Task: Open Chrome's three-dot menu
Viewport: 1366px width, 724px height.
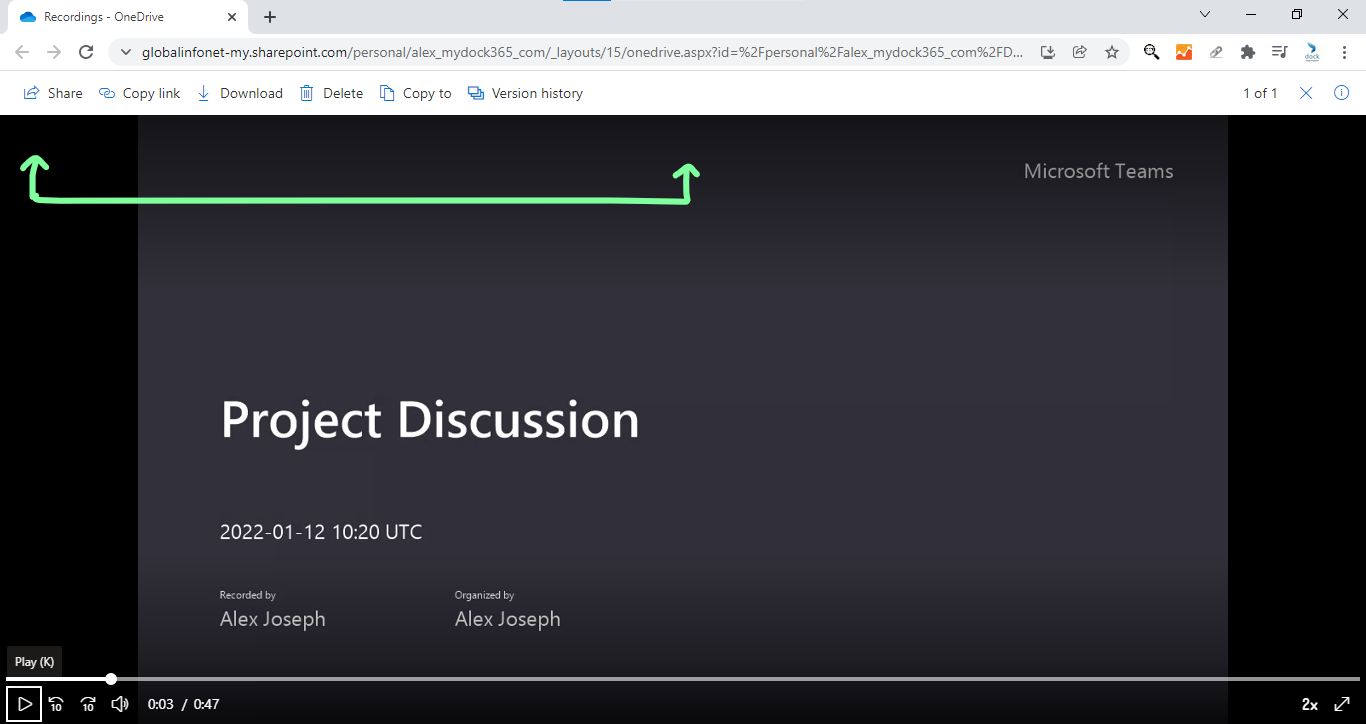Action: click(1344, 52)
